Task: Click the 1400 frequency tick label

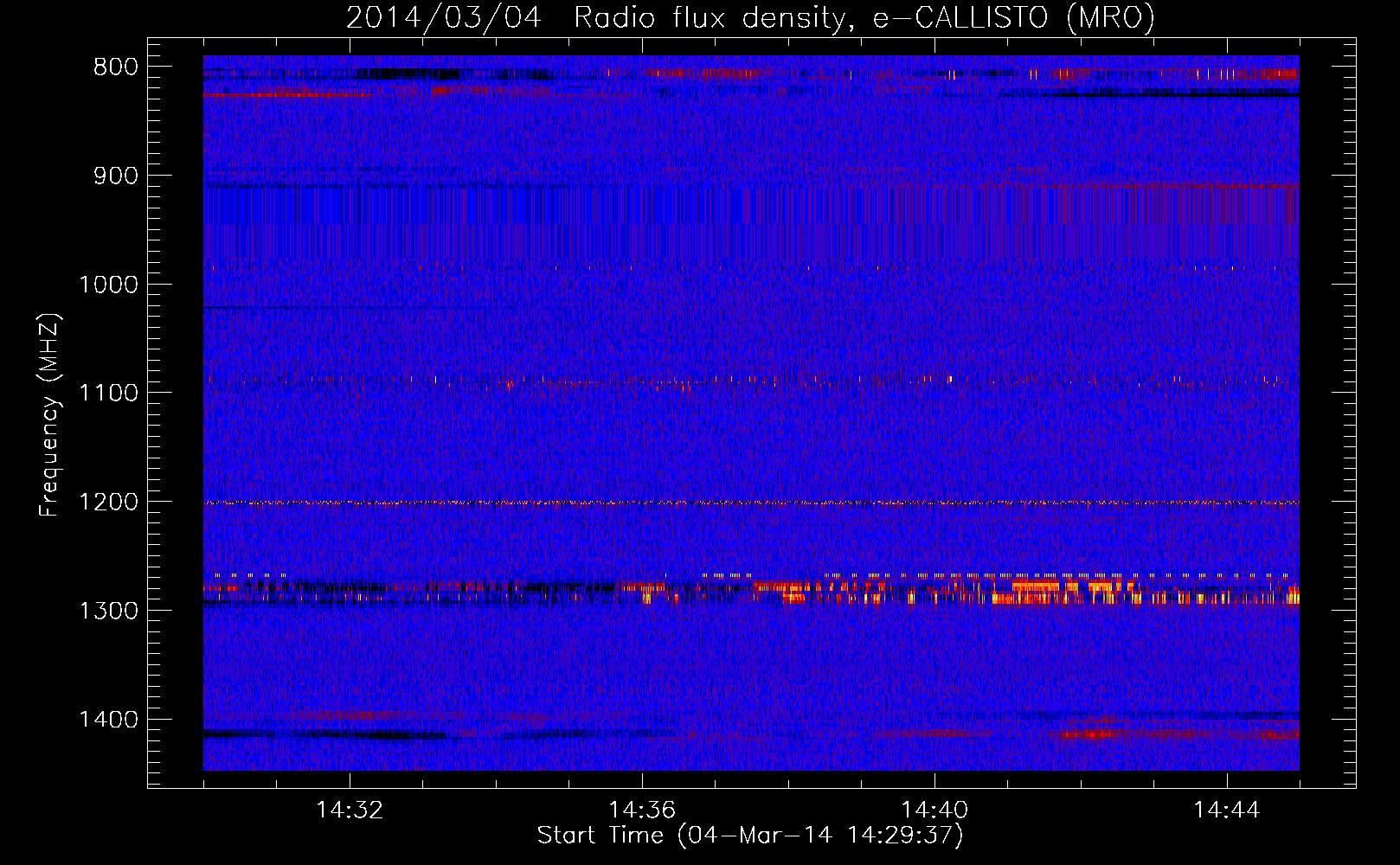Action: (x=108, y=720)
